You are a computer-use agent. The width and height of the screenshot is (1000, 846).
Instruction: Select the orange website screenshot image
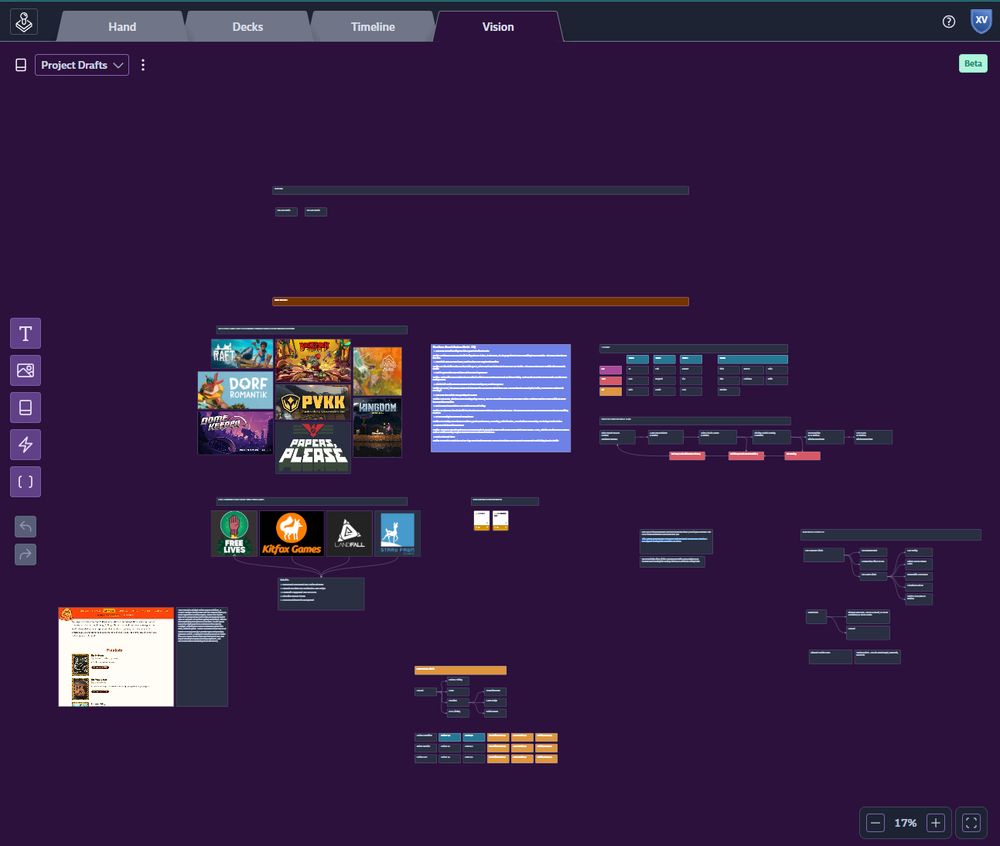[x=116, y=657]
